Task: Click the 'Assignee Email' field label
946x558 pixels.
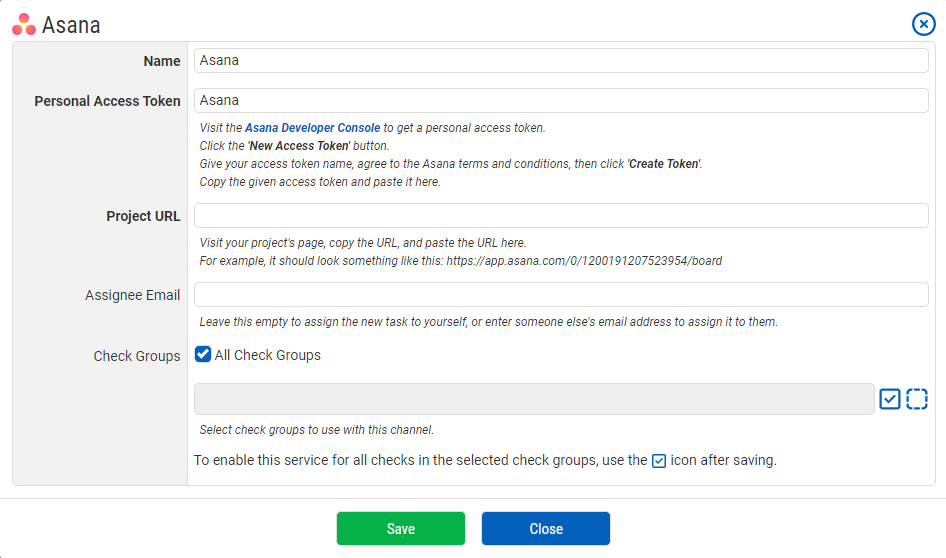Action: point(133,295)
